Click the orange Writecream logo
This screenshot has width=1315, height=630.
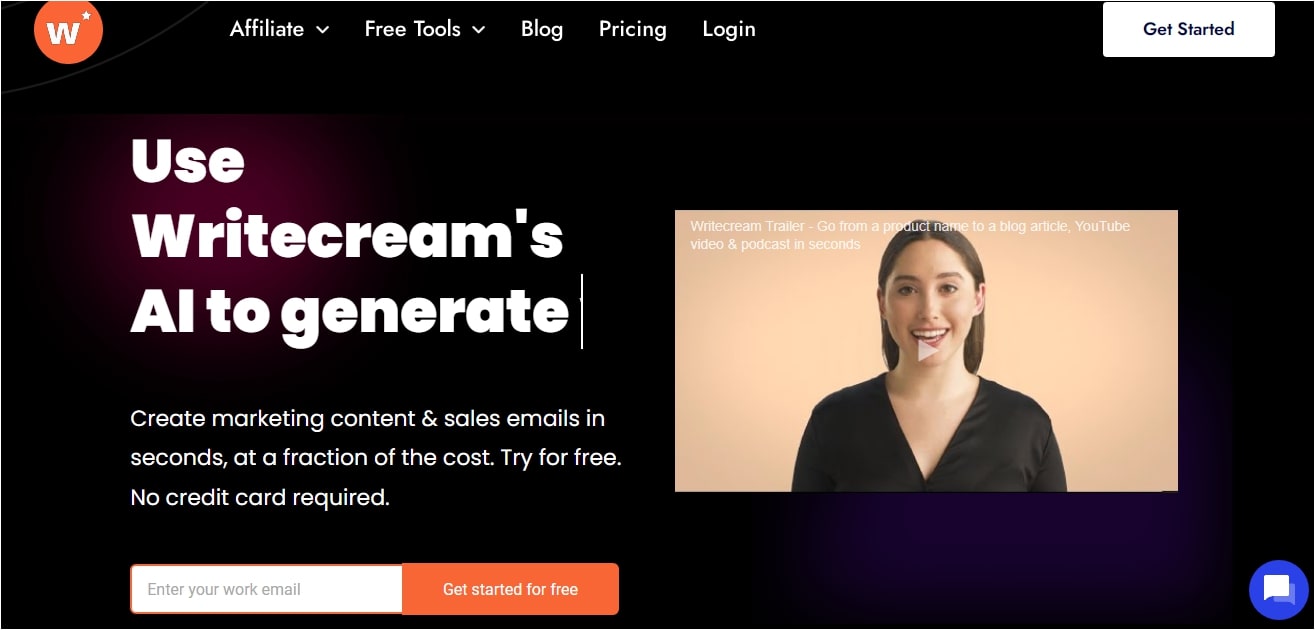pyautogui.click(x=69, y=30)
